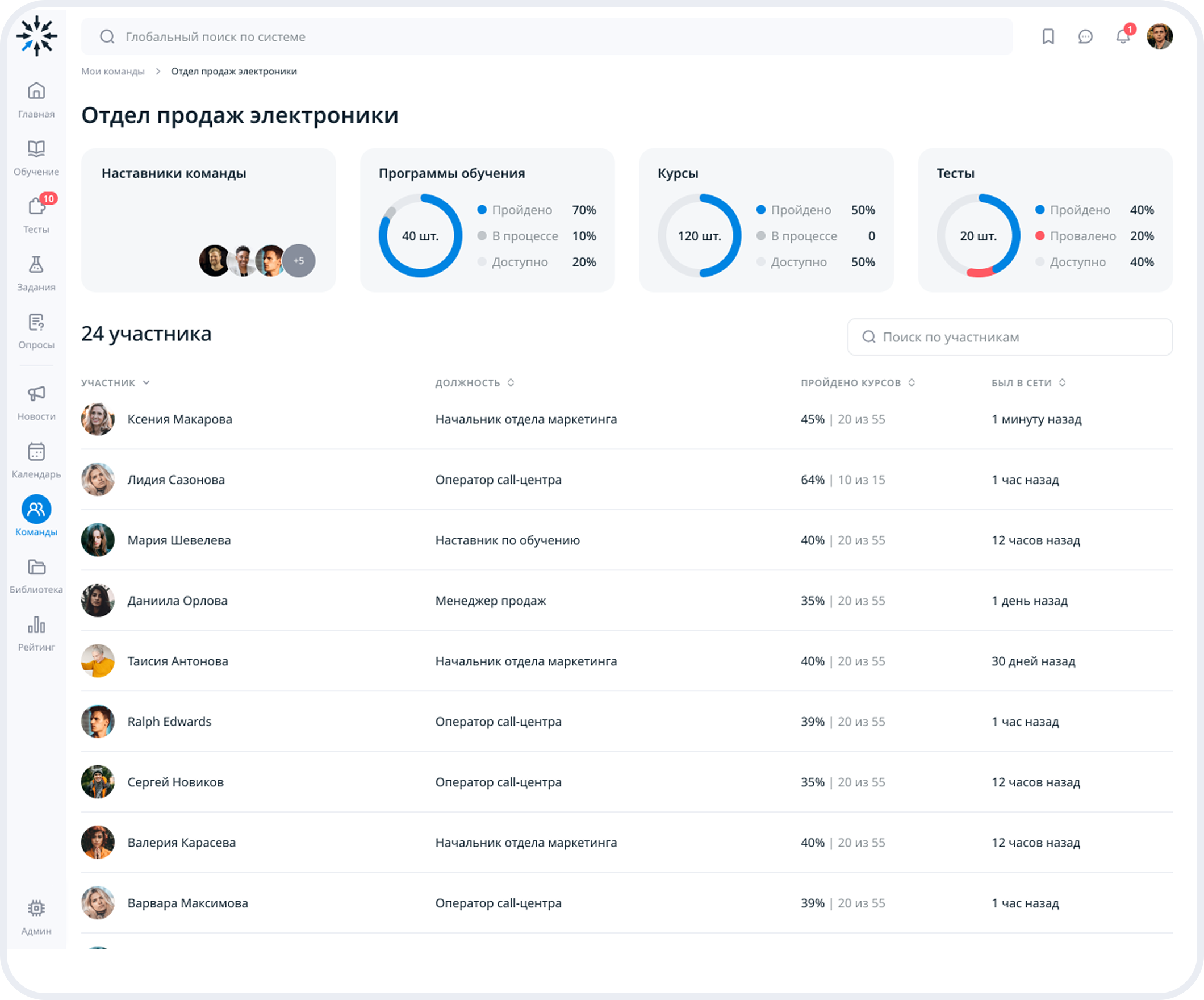Focus the Поиск по участникам field
1204x1000 pixels.
pos(1009,337)
